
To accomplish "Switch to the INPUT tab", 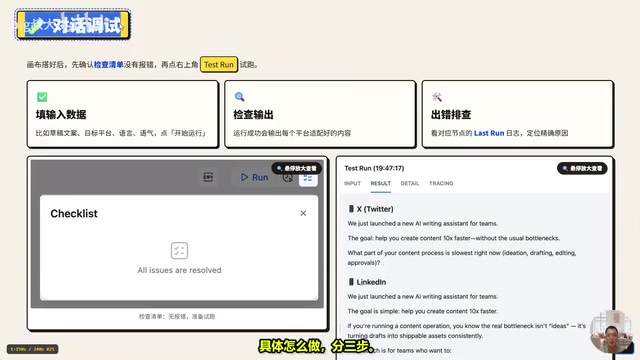I will 352,183.
